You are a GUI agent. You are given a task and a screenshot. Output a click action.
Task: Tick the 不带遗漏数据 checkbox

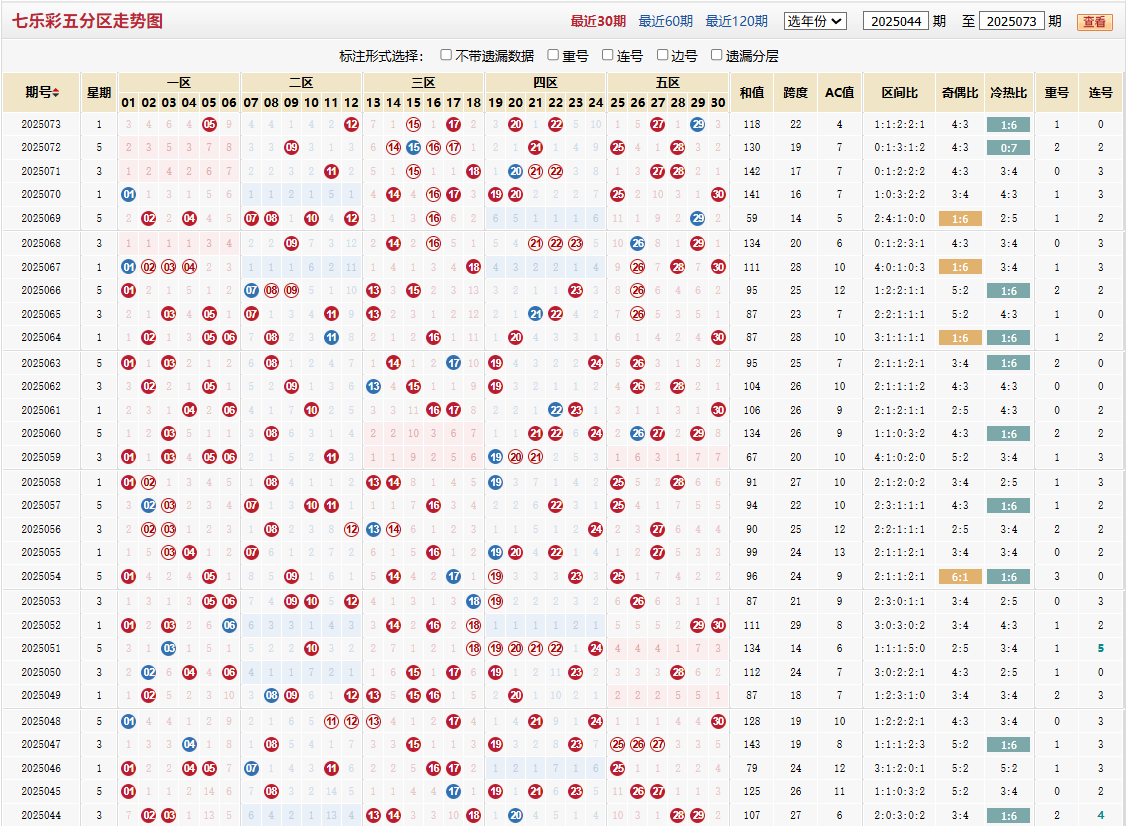click(x=446, y=55)
